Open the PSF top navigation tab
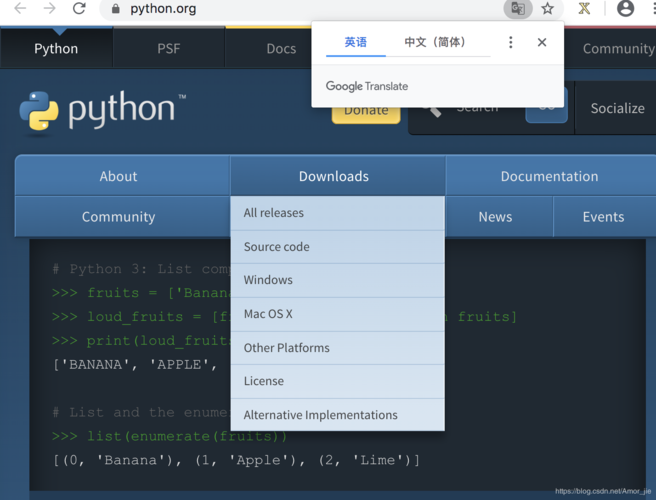This screenshot has width=656, height=500. (x=169, y=49)
